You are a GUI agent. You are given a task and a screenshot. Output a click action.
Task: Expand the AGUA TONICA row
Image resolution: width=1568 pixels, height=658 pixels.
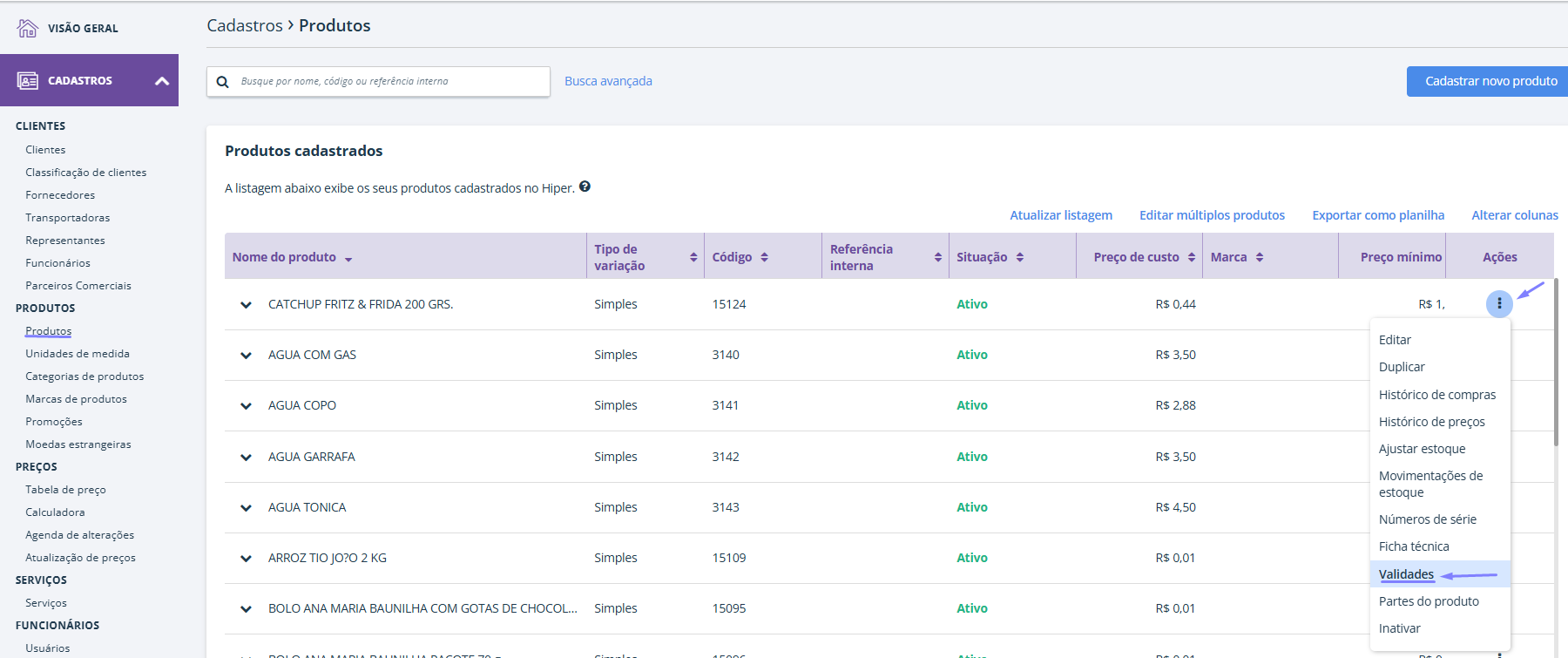click(x=247, y=508)
